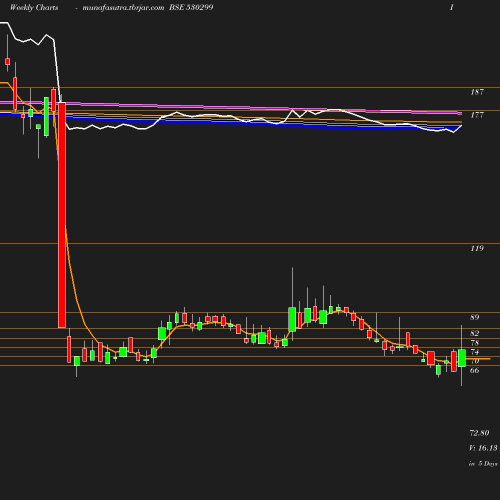500x500 pixels.
Task: Click the 89 price level label
Action: 475,317
